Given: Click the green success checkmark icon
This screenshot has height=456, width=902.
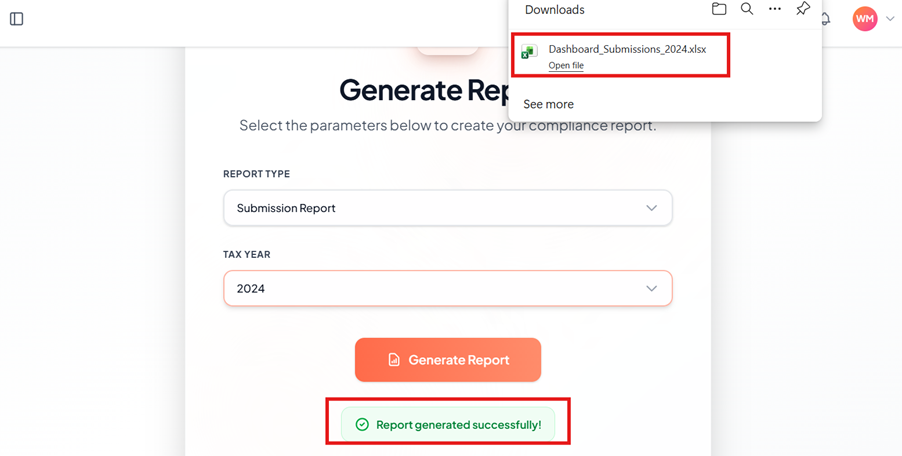Looking at the screenshot, I should pyautogui.click(x=362, y=425).
